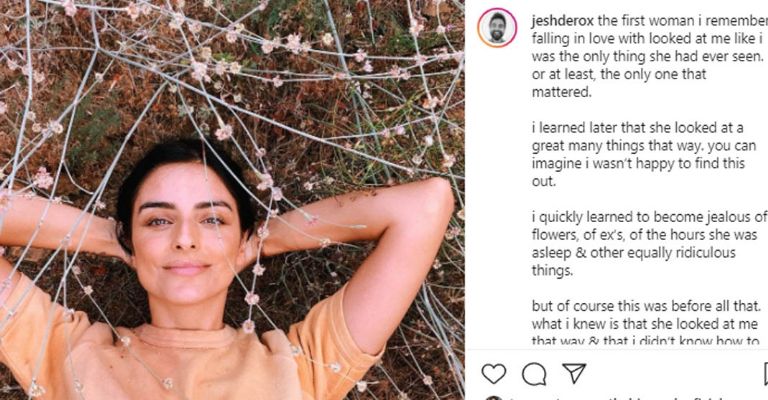768x400 pixels.
Task: Open comments via the speech bubble icon
Action: [534, 375]
